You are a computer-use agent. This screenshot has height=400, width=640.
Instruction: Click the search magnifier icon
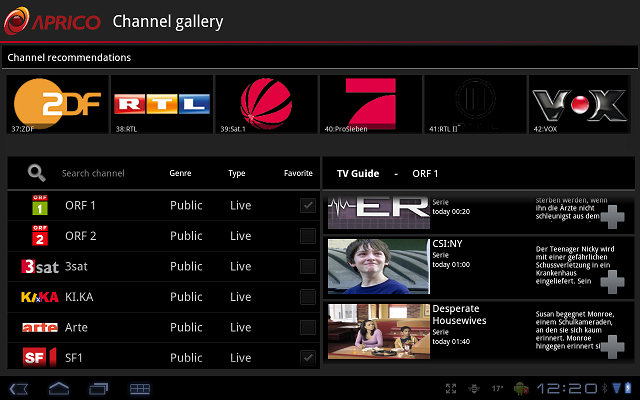(x=36, y=173)
